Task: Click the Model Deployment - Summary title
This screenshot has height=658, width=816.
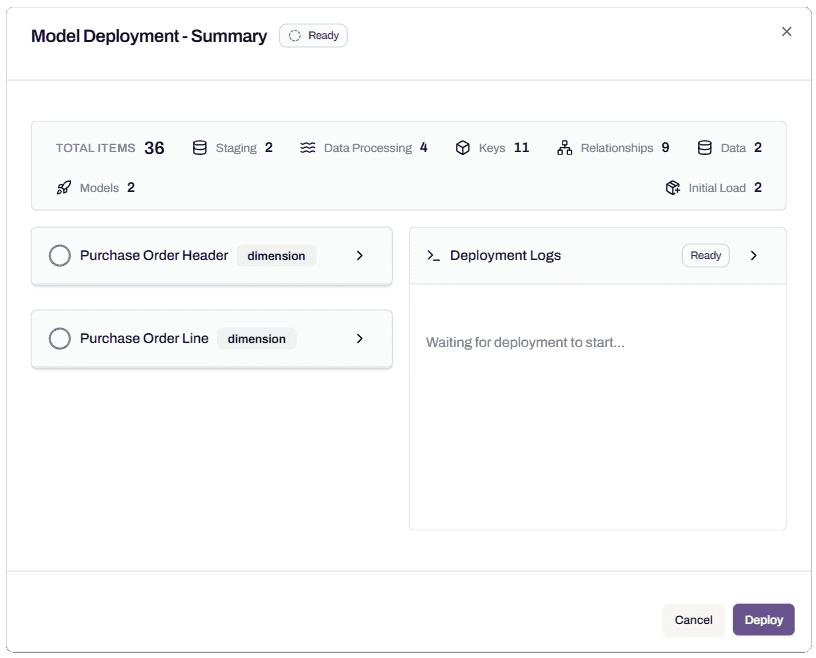Action: click(x=149, y=36)
